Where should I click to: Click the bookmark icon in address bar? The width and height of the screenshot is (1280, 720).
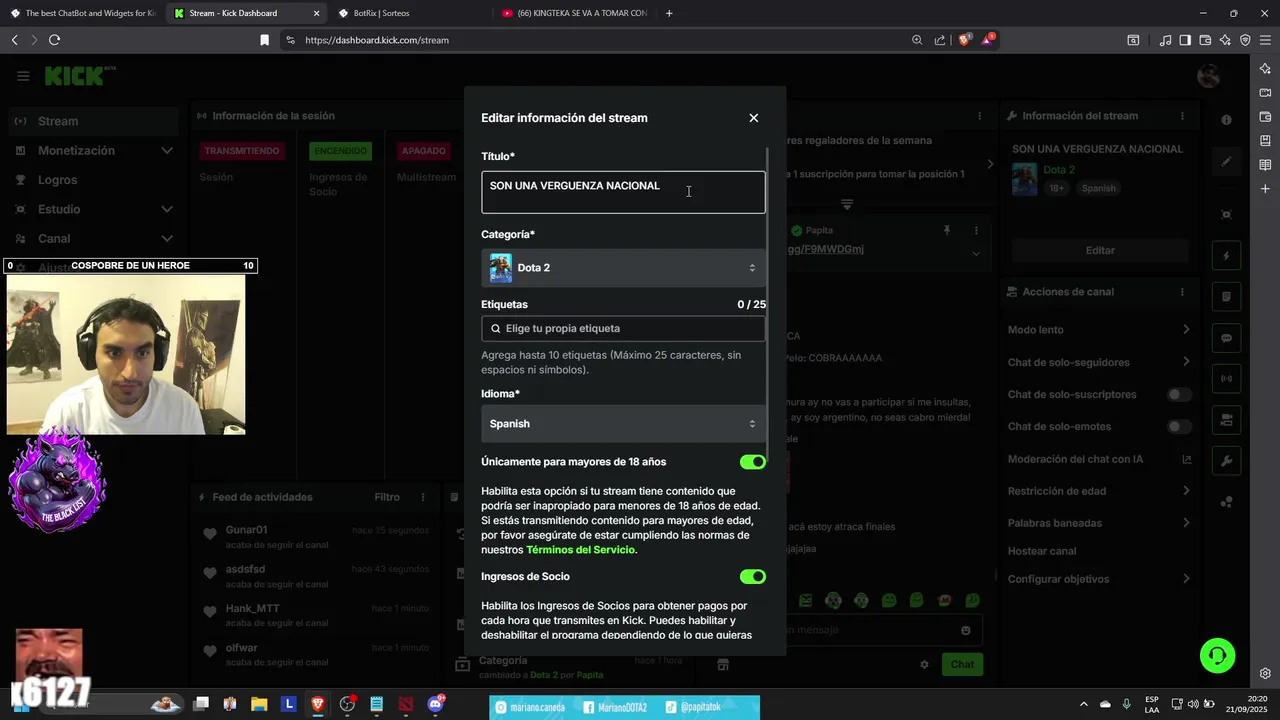tap(264, 40)
